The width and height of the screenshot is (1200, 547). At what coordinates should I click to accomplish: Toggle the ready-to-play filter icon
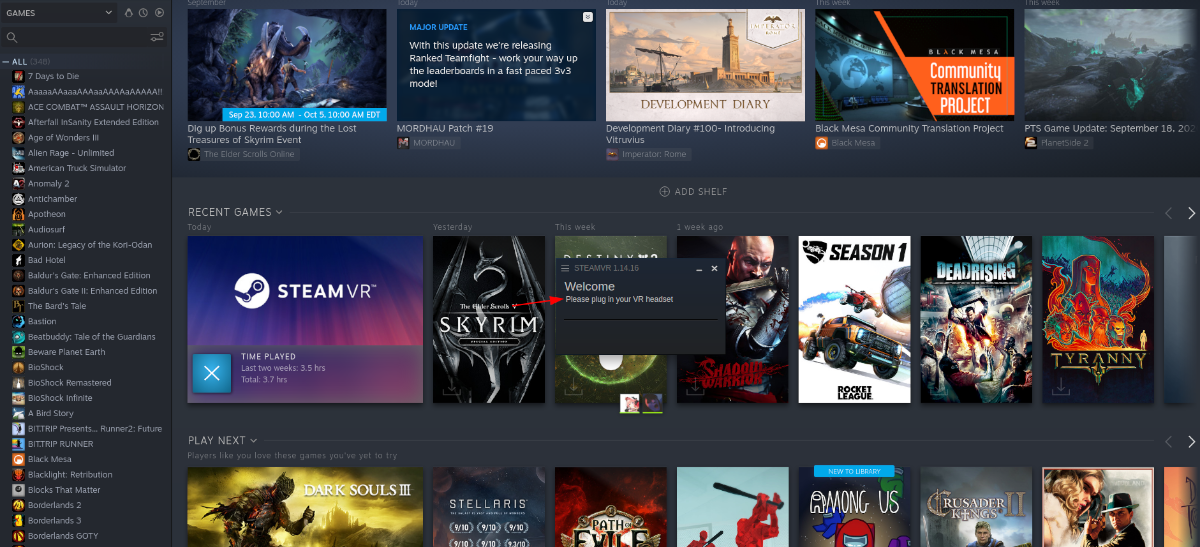coord(160,13)
